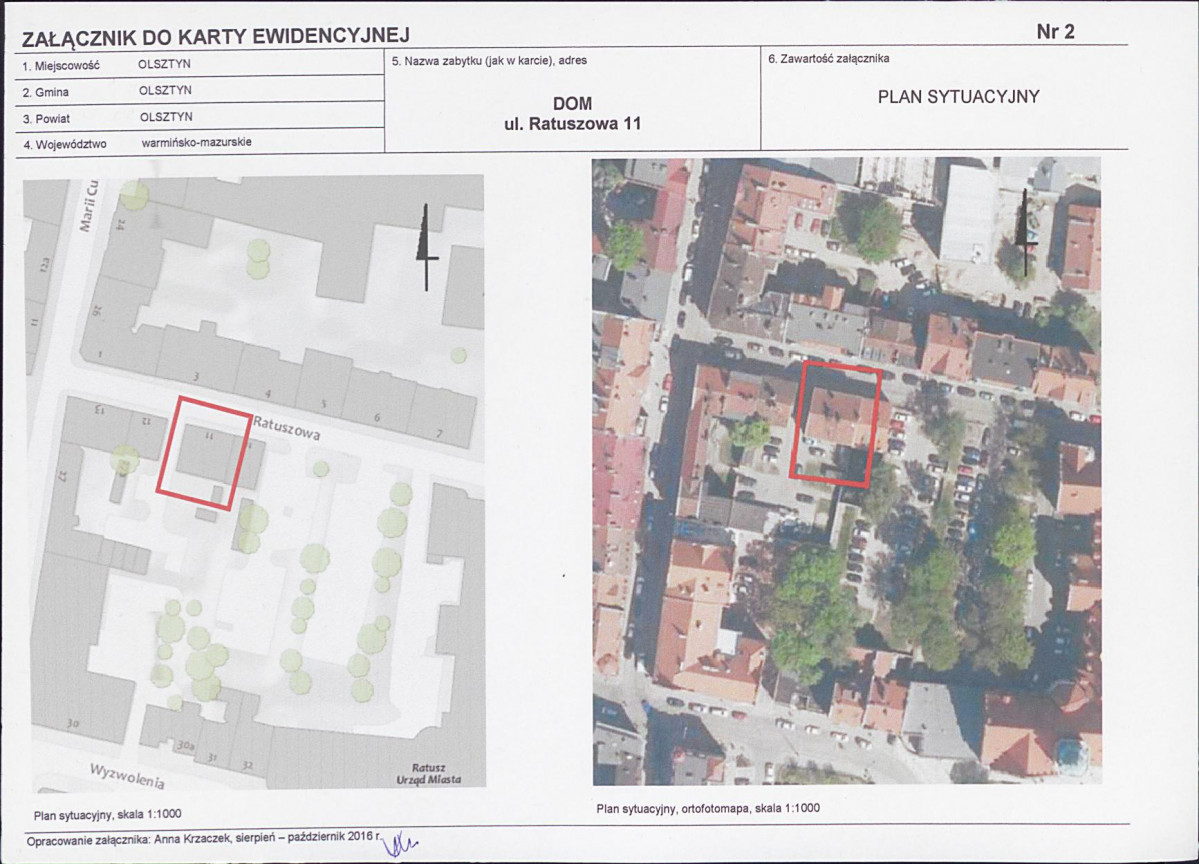Image resolution: width=1199 pixels, height=864 pixels.
Task: Click the Nr 2 page number
Action: (1055, 31)
